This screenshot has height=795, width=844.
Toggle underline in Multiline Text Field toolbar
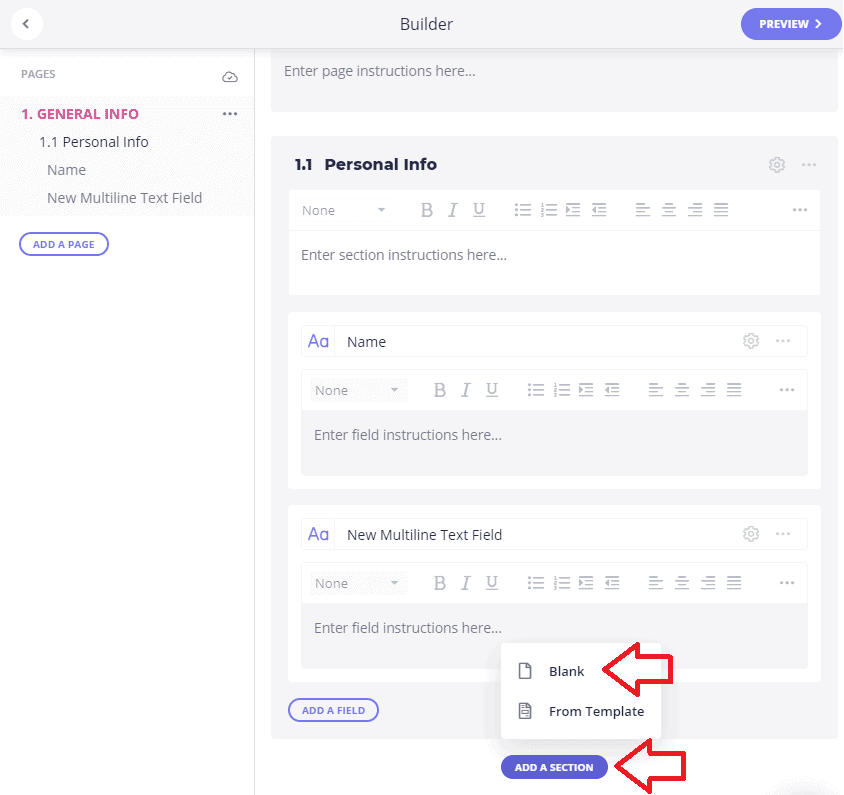[491, 583]
